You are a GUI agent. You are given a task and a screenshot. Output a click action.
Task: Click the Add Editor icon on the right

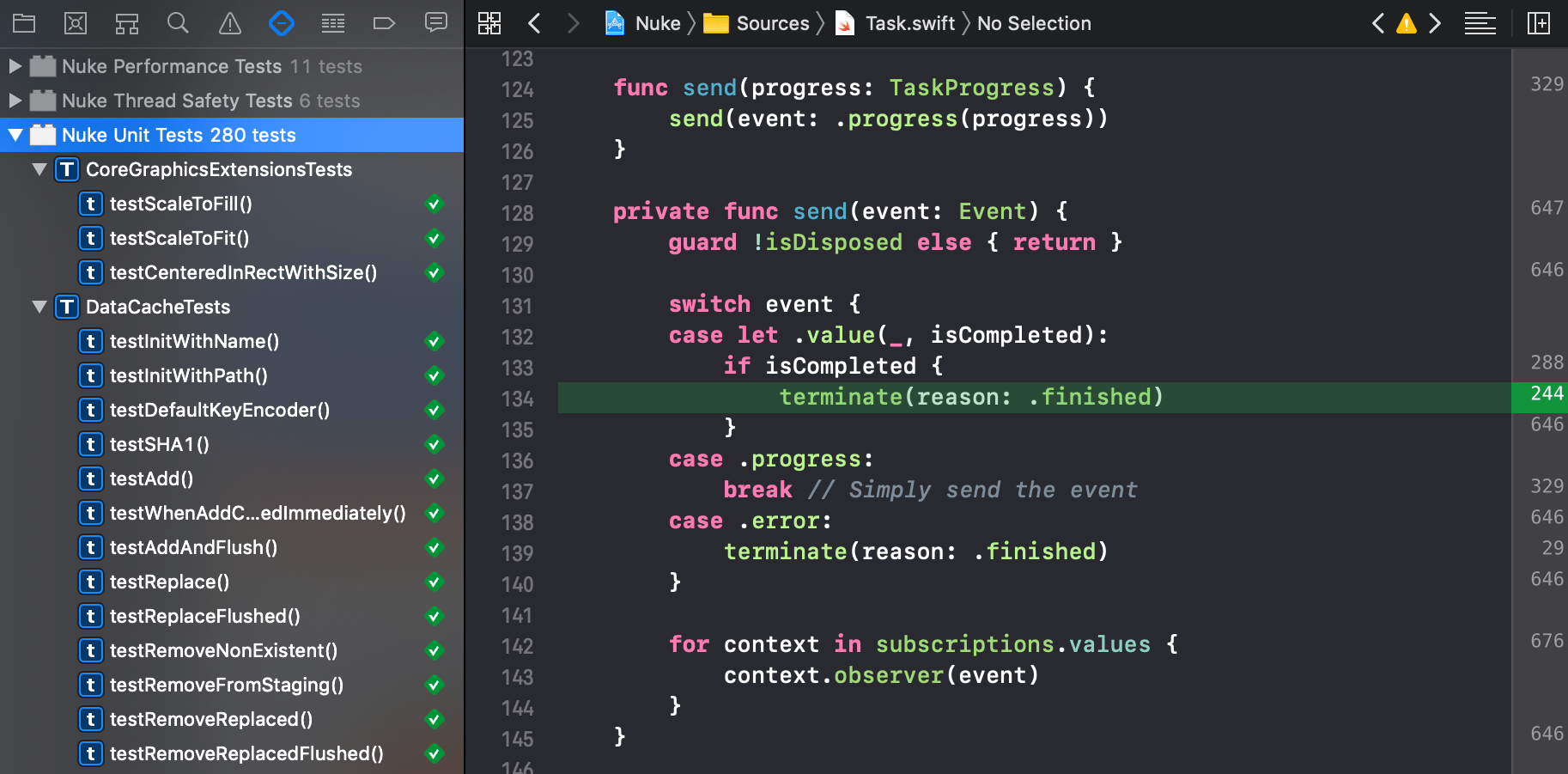point(1539,23)
